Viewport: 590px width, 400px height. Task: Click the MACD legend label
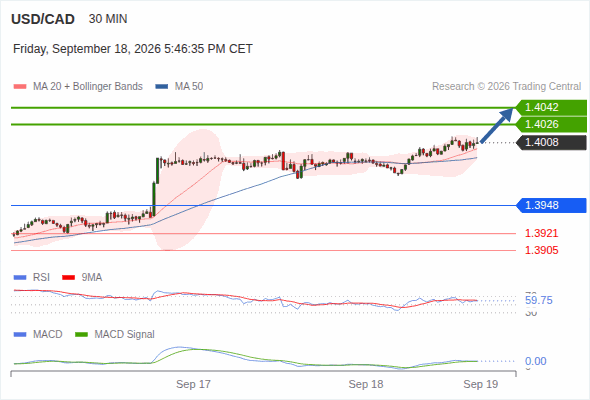(47, 334)
